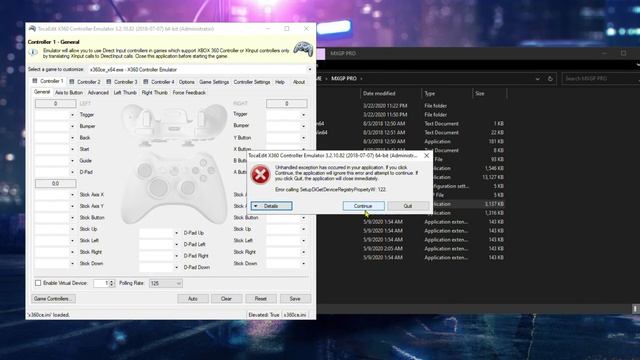The width and height of the screenshot is (640, 360).
Task: Open the Options tab
Action: click(x=187, y=82)
